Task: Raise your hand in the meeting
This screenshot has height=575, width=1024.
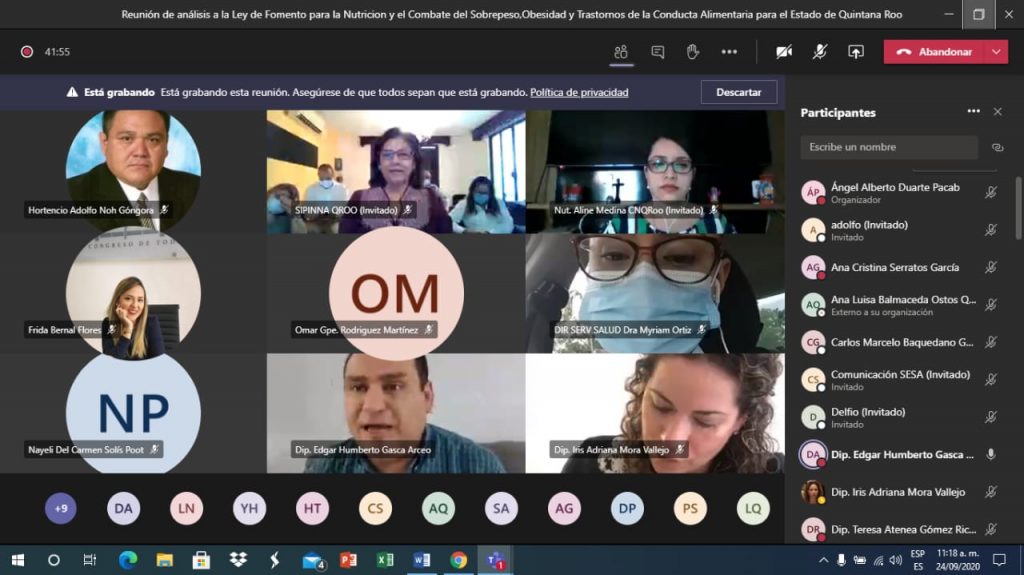Action: (692, 52)
